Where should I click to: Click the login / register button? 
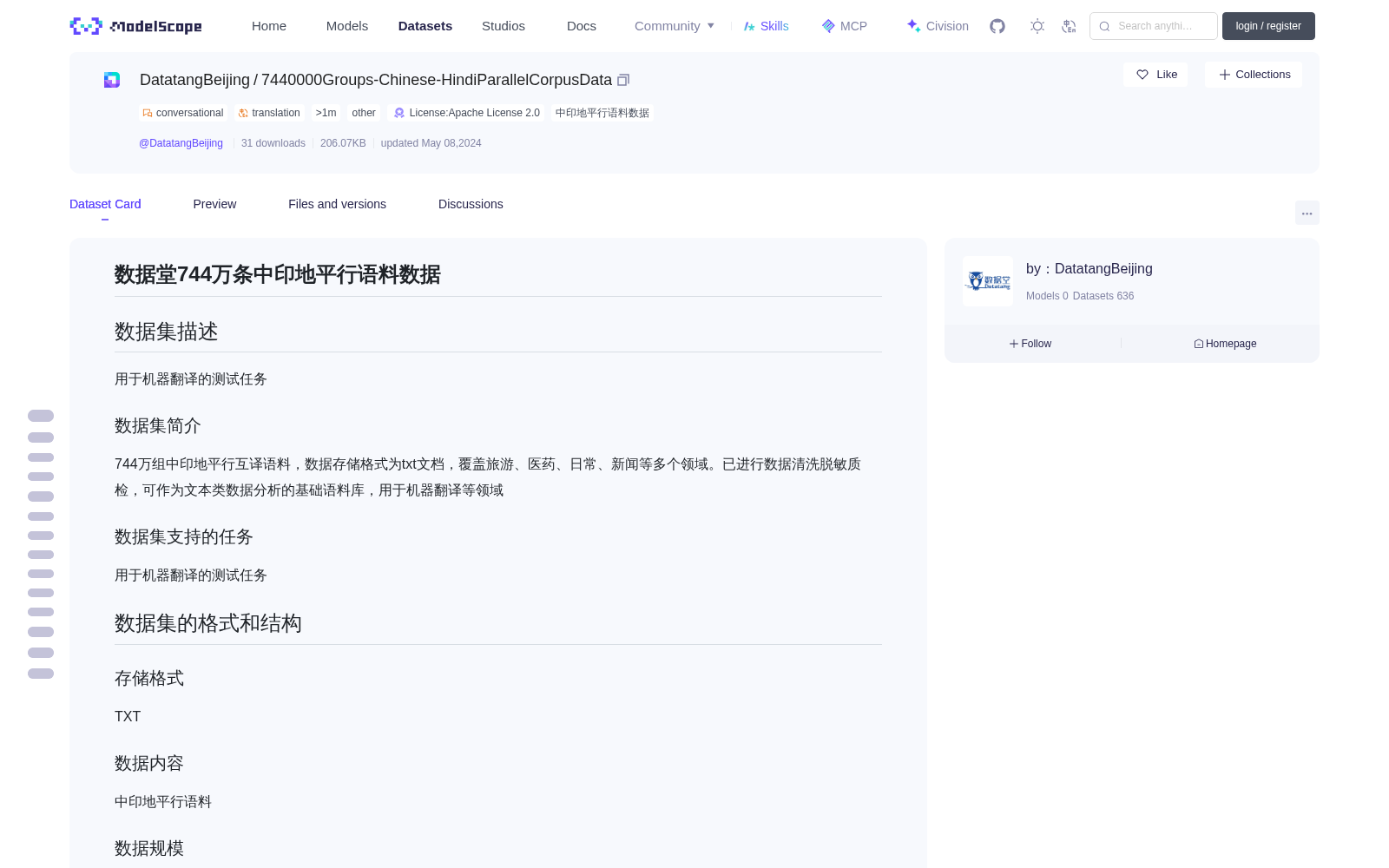click(x=1268, y=26)
